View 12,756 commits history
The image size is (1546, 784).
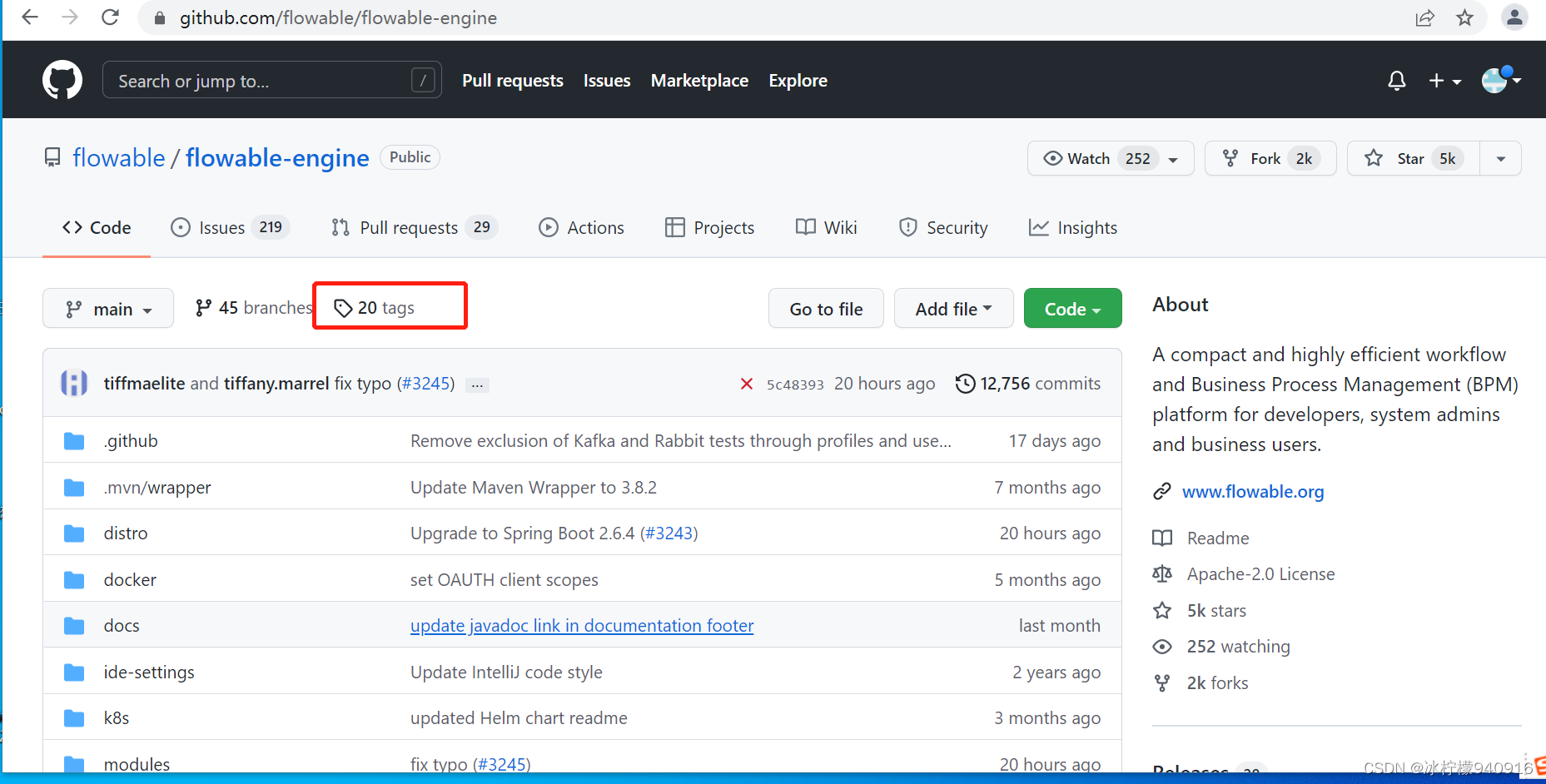tap(1028, 384)
